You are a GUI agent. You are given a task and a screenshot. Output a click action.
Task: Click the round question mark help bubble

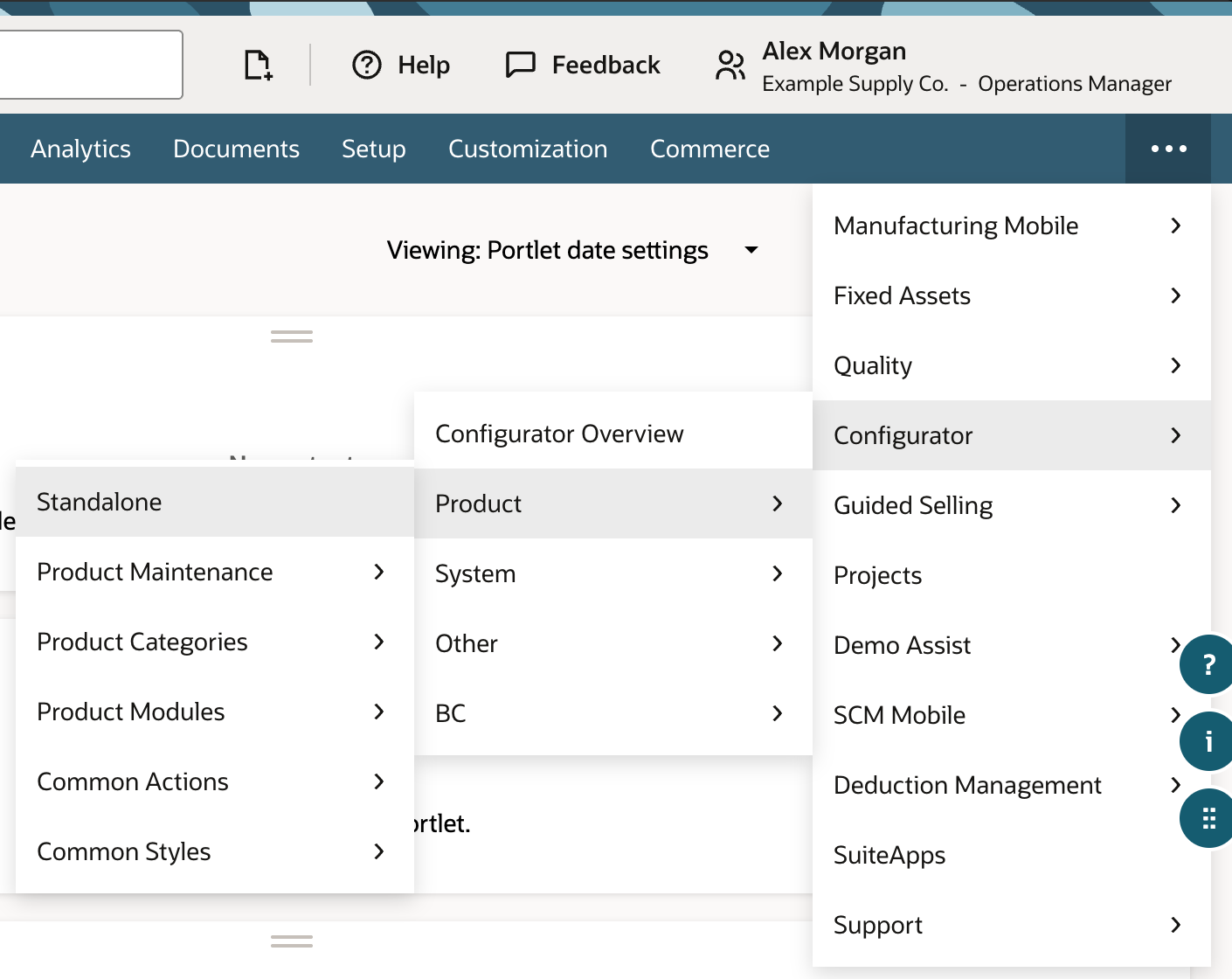(1208, 664)
